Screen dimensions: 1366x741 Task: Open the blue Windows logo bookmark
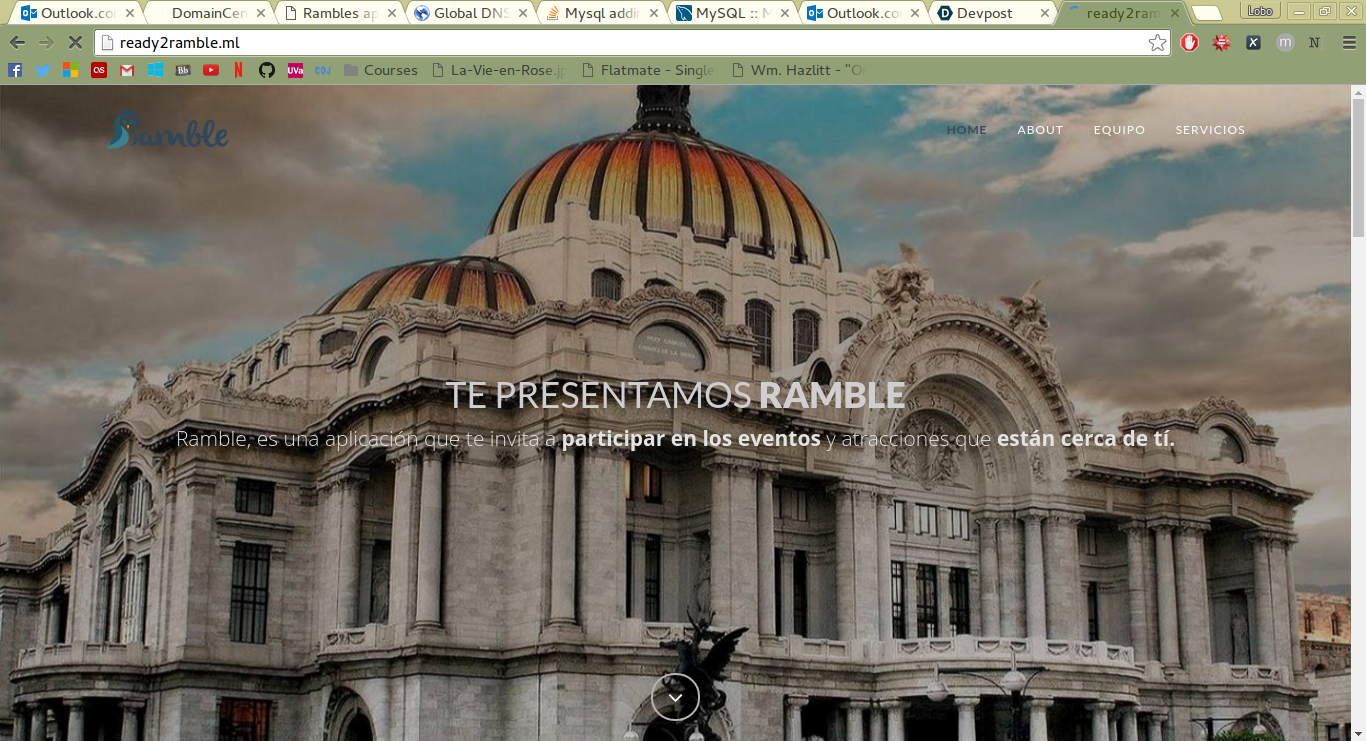coord(155,70)
